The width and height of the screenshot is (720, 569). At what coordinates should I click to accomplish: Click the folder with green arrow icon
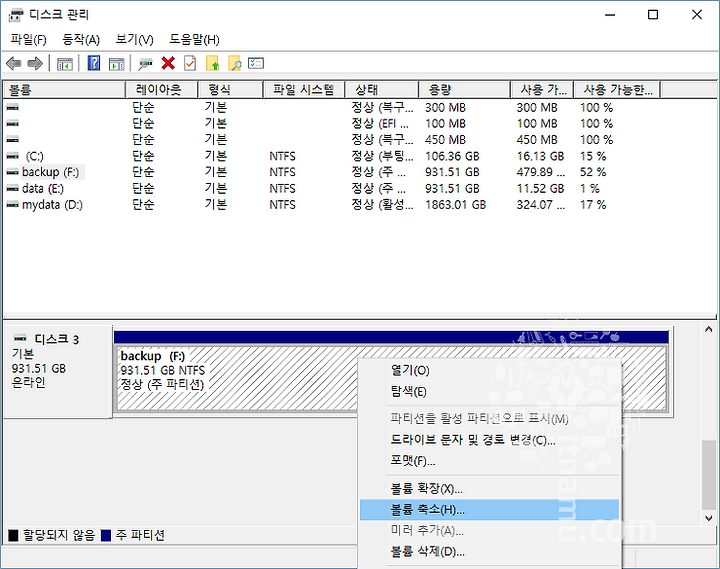[x=213, y=63]
